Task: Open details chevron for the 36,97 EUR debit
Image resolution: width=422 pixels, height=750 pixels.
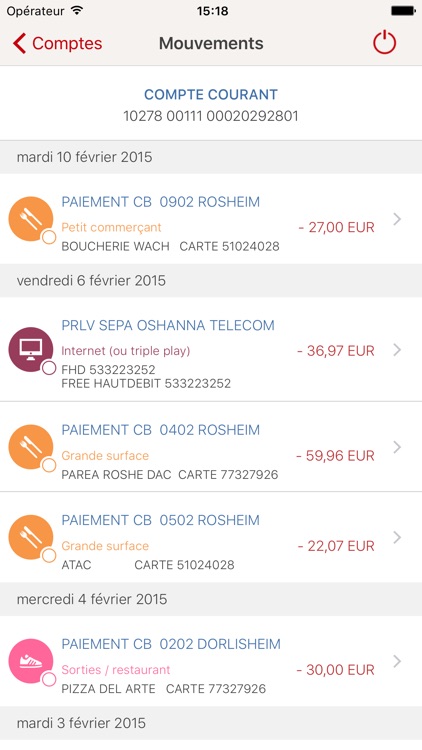Action: (x=397, y=350)
